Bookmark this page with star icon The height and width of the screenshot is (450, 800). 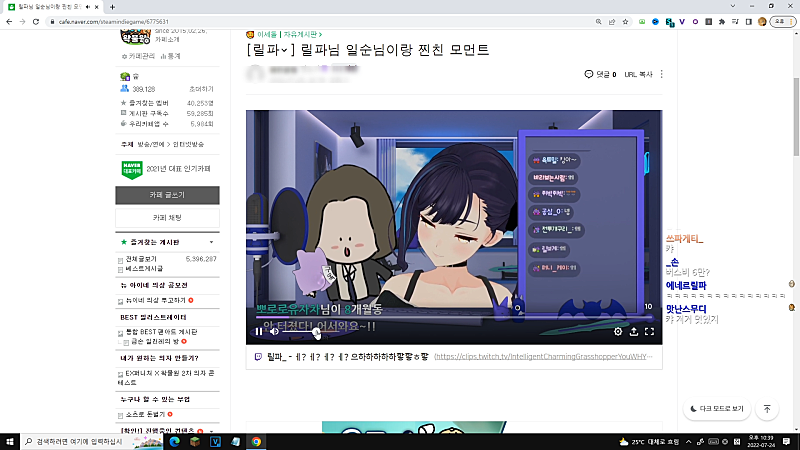click(625, 21)
